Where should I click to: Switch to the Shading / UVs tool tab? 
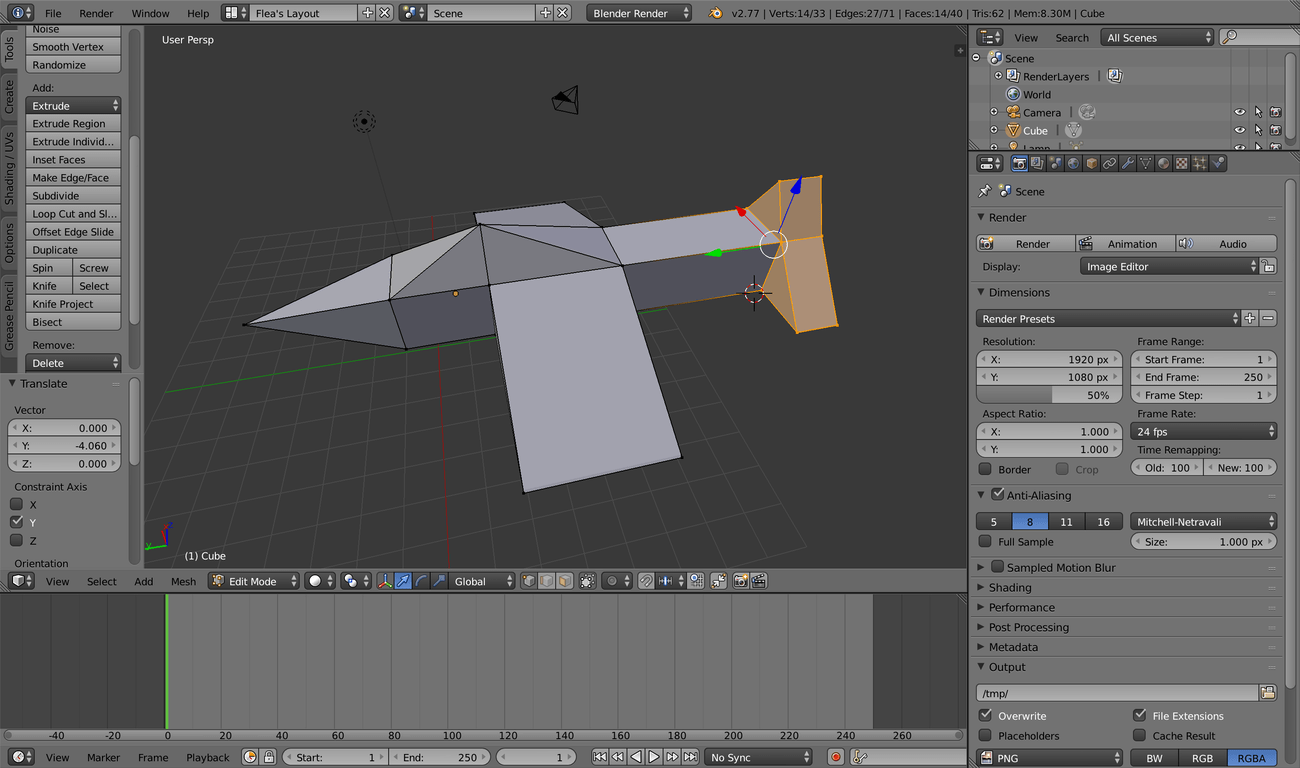click(10, 168)
